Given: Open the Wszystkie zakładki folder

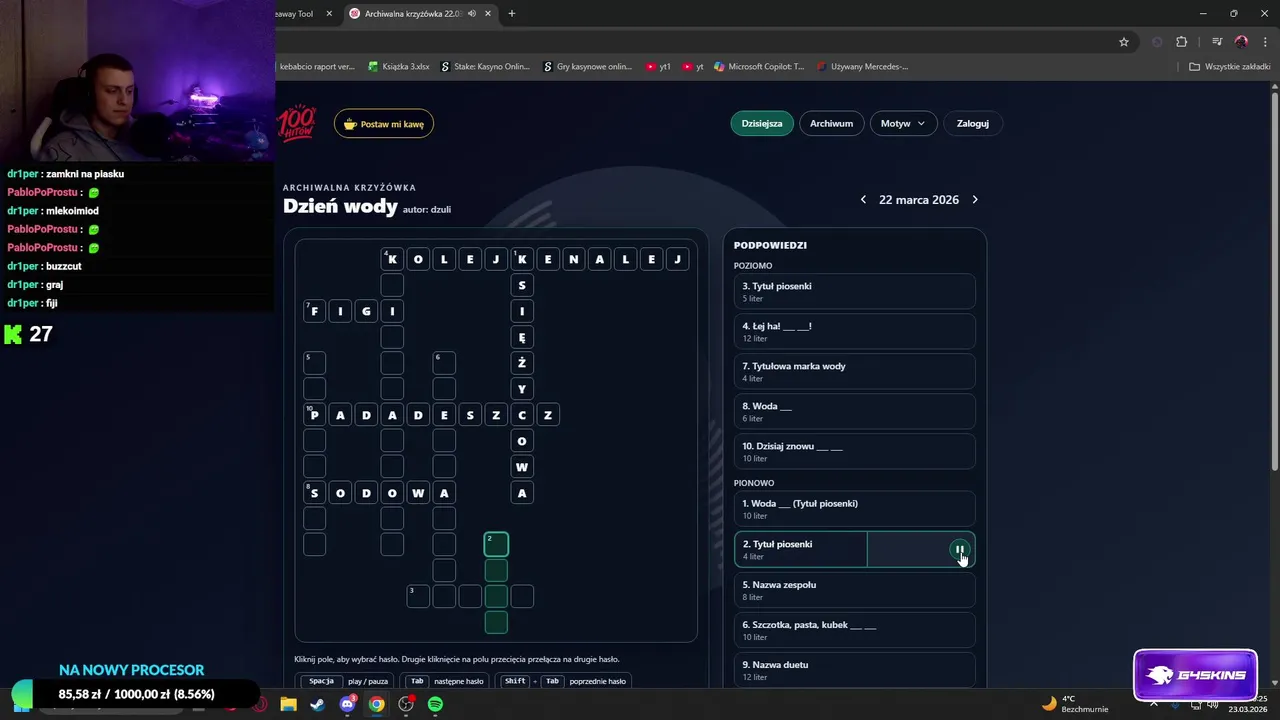Looking at the screenshot, I should coord(1230,67).
